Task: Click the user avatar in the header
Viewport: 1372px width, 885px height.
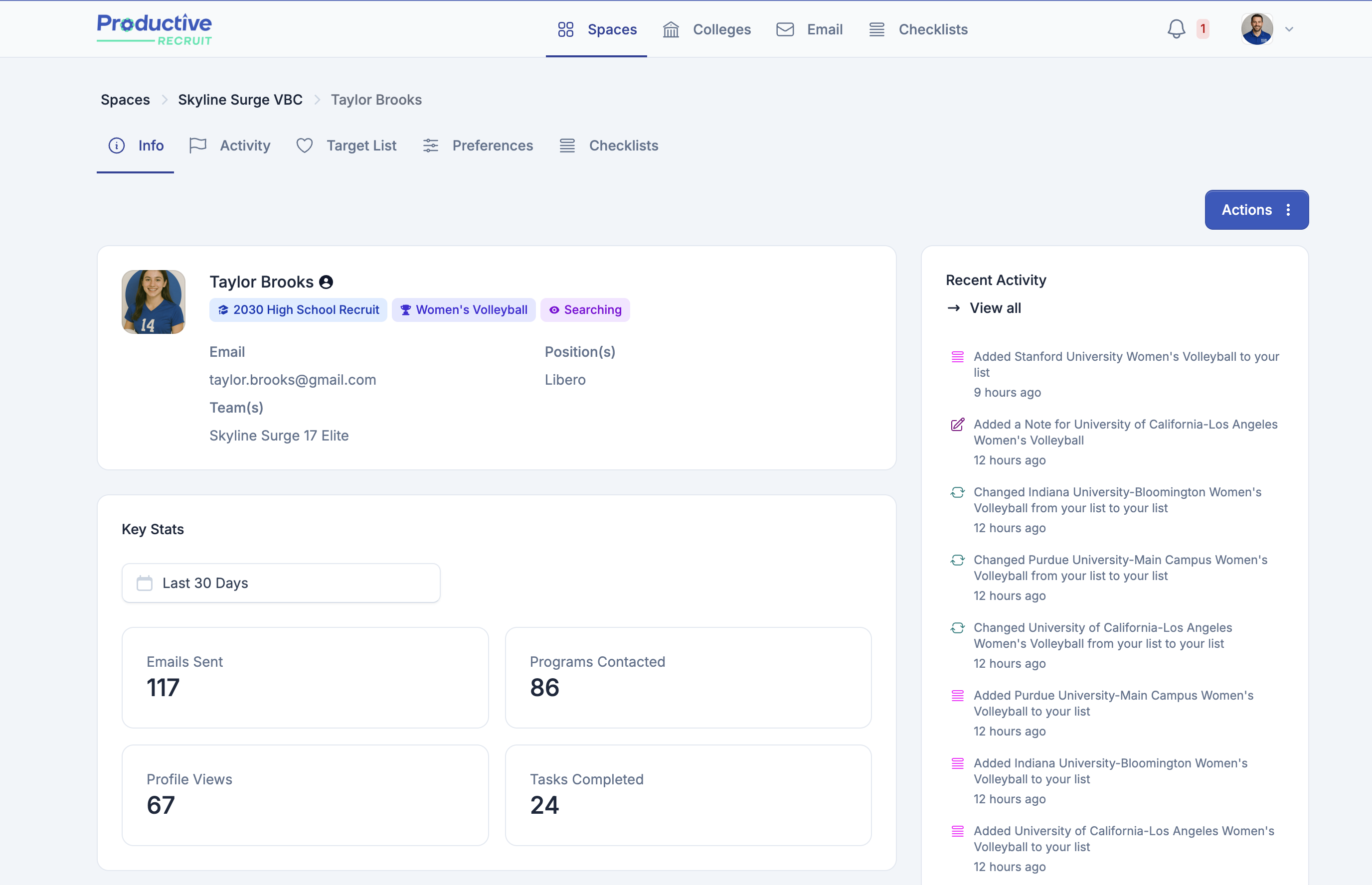Action: click(1256, 29)
